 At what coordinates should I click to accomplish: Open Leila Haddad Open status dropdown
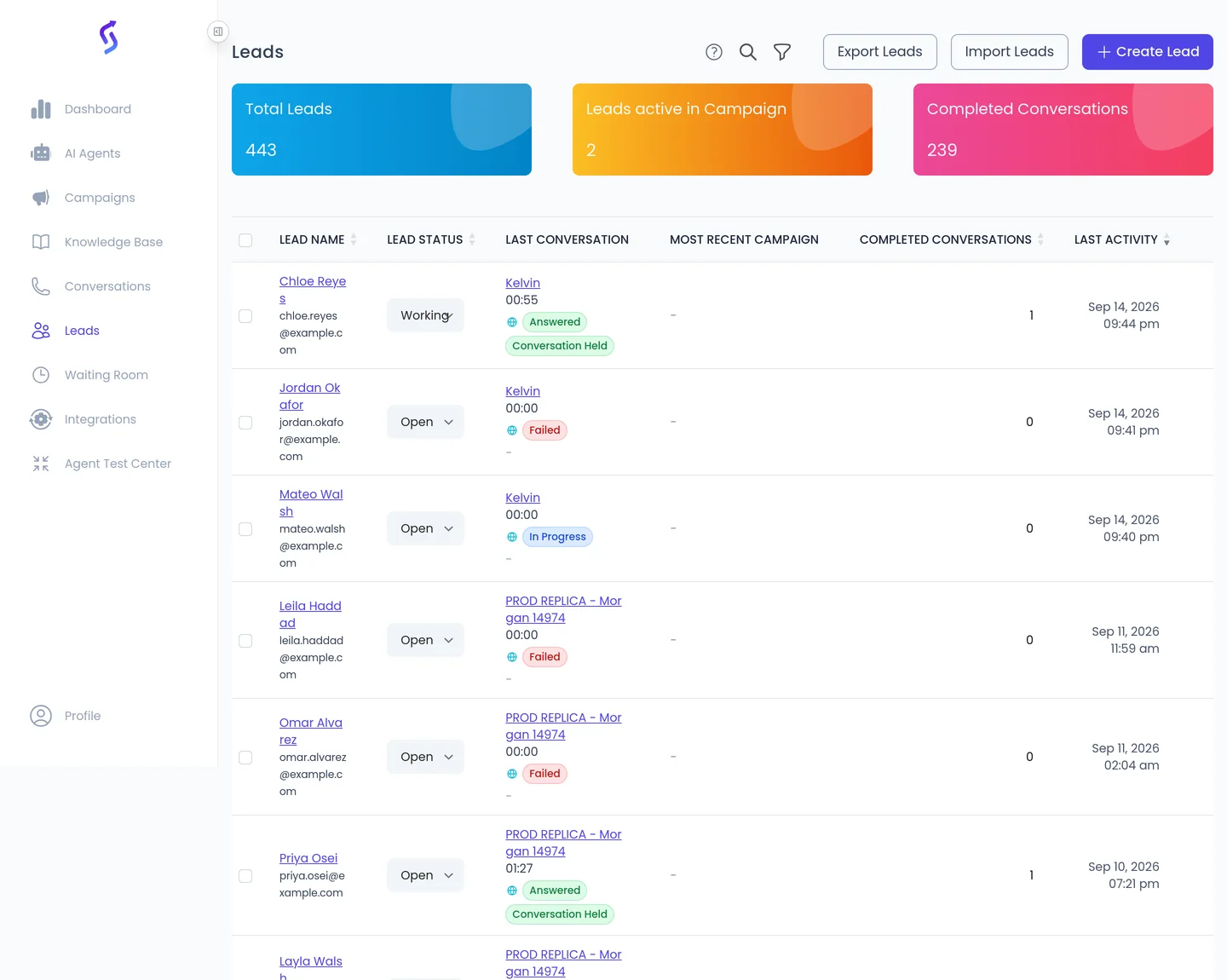425,640
